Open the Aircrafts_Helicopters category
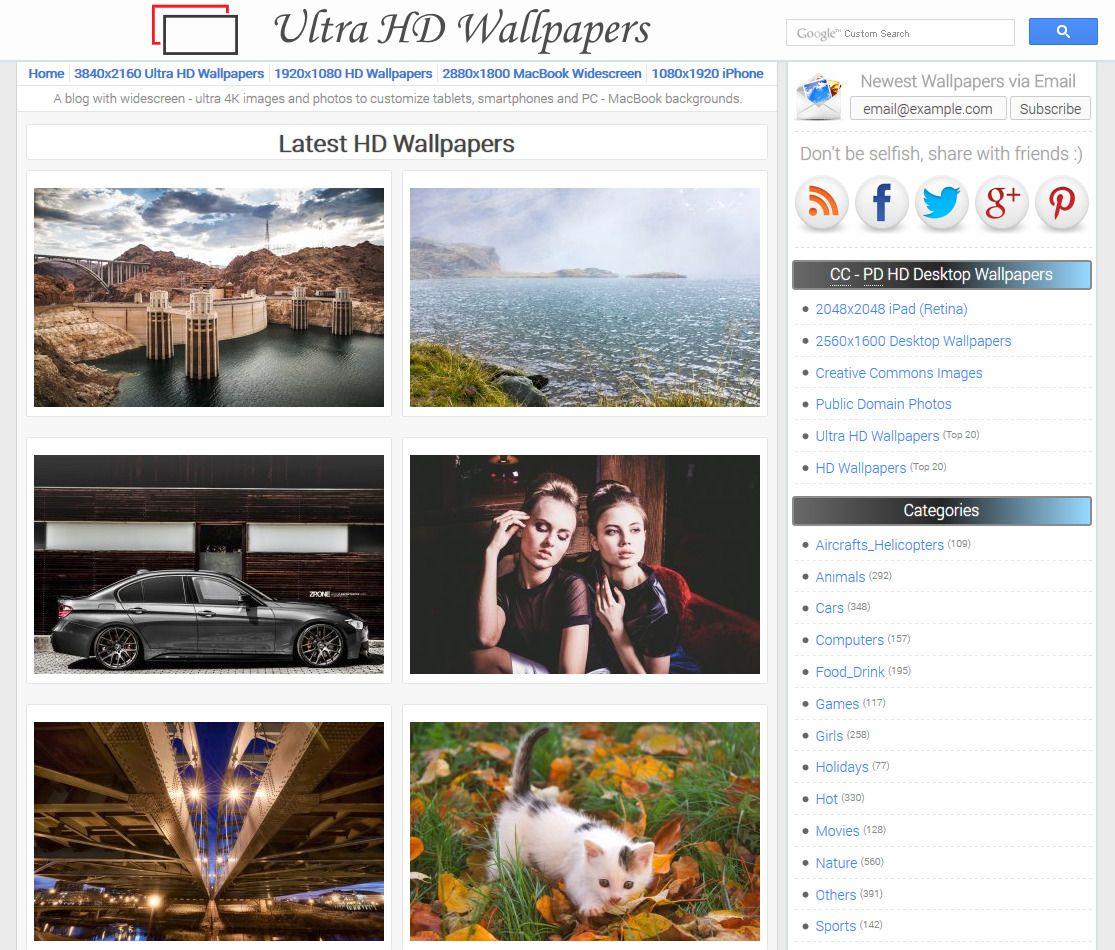 (879, 545)
